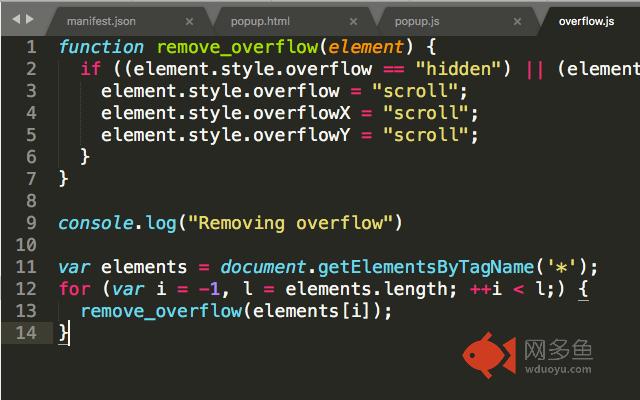This screenshot has height=400, width=640.
Task: Select the overflow.js tab
Action: click(586, 21)
